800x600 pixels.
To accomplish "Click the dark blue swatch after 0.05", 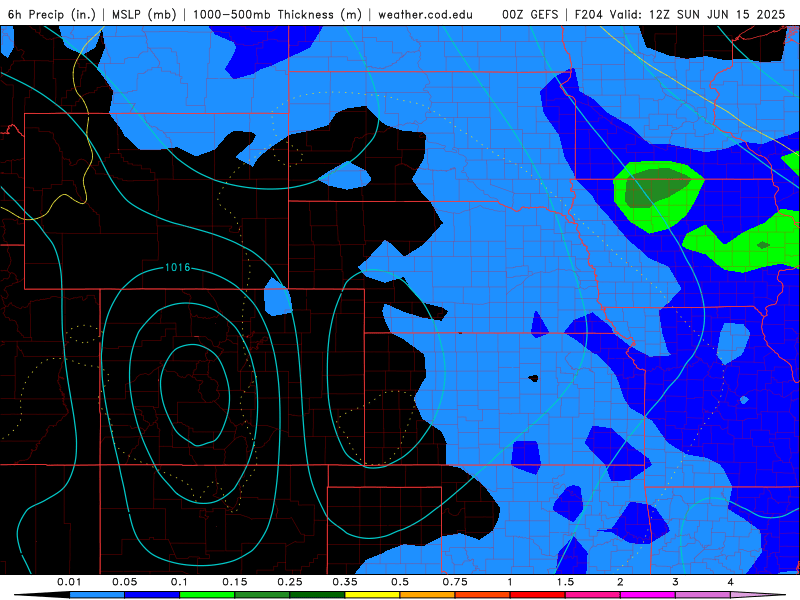I will click(x=152, y=595).
